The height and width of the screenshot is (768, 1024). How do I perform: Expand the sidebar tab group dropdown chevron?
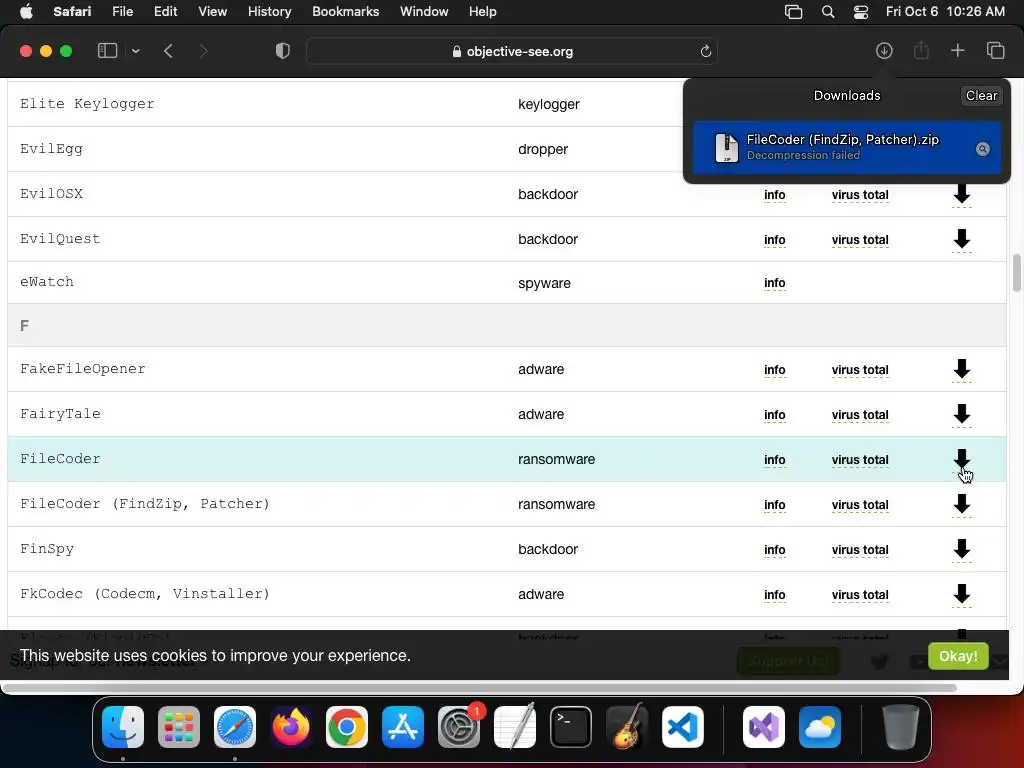(x=135, y=51)
